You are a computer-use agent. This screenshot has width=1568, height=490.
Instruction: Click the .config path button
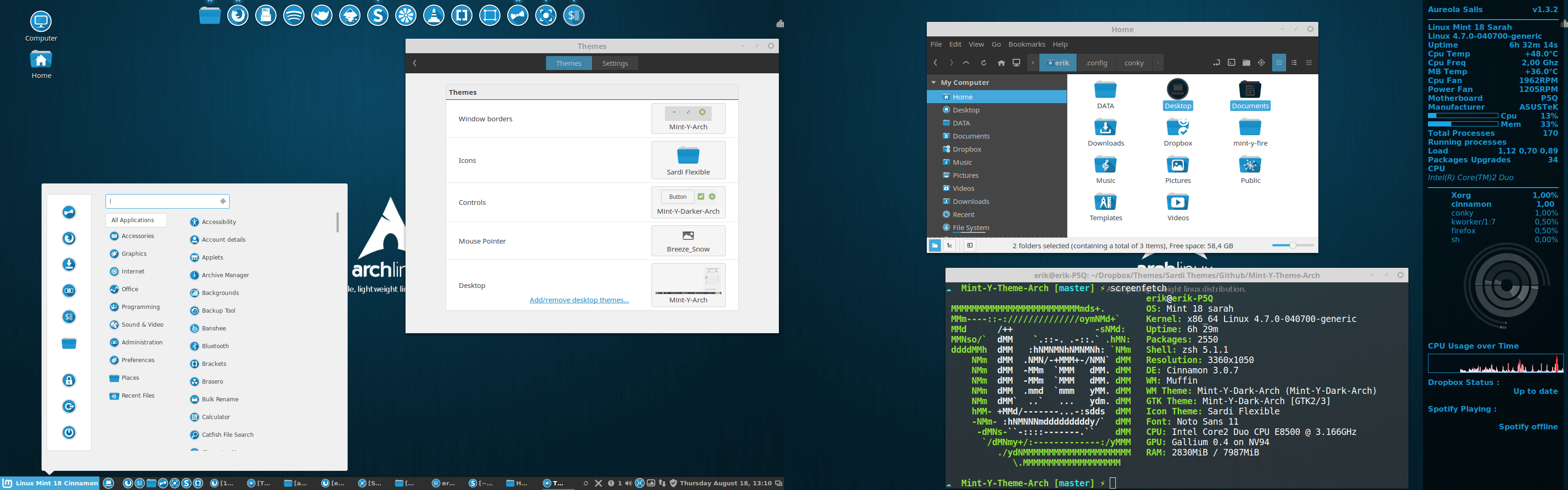tap(1096, 63)
